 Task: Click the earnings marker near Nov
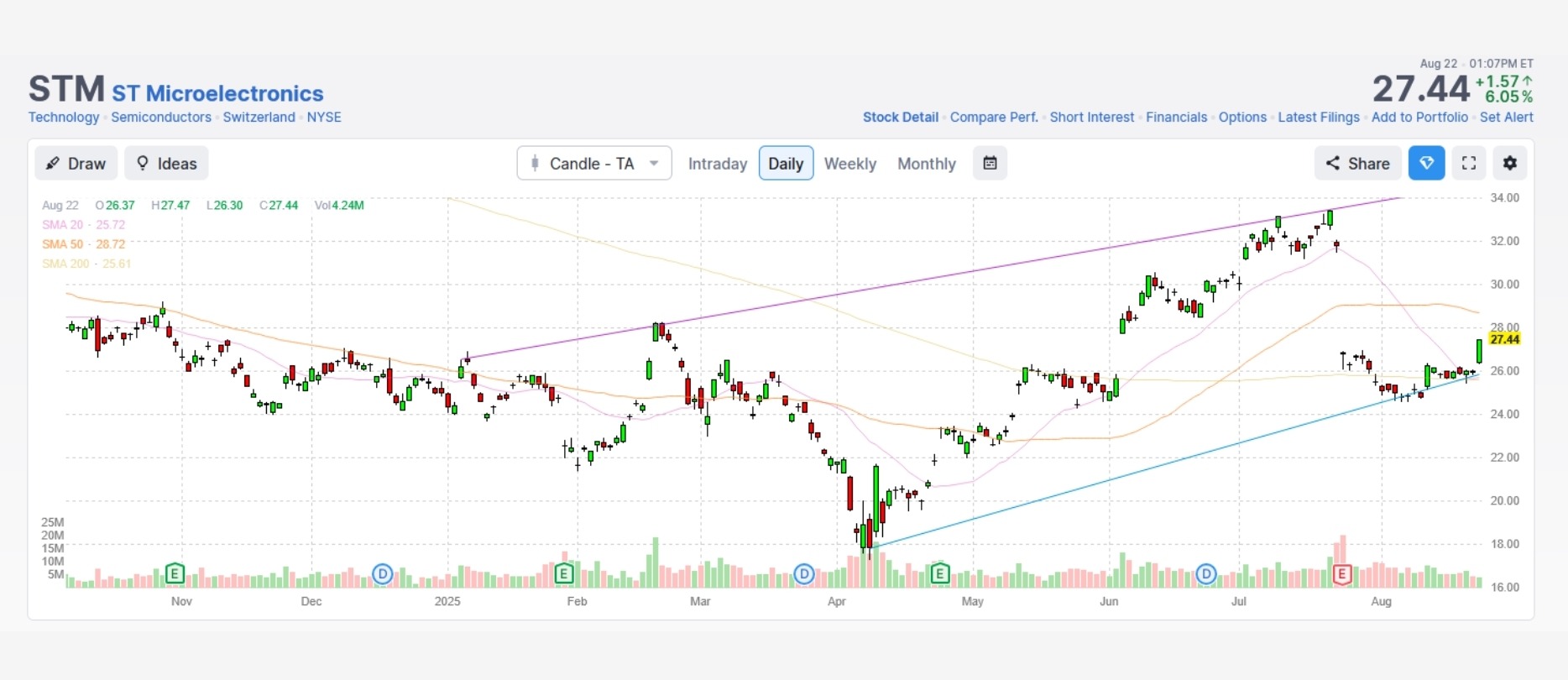coord(175,574)
